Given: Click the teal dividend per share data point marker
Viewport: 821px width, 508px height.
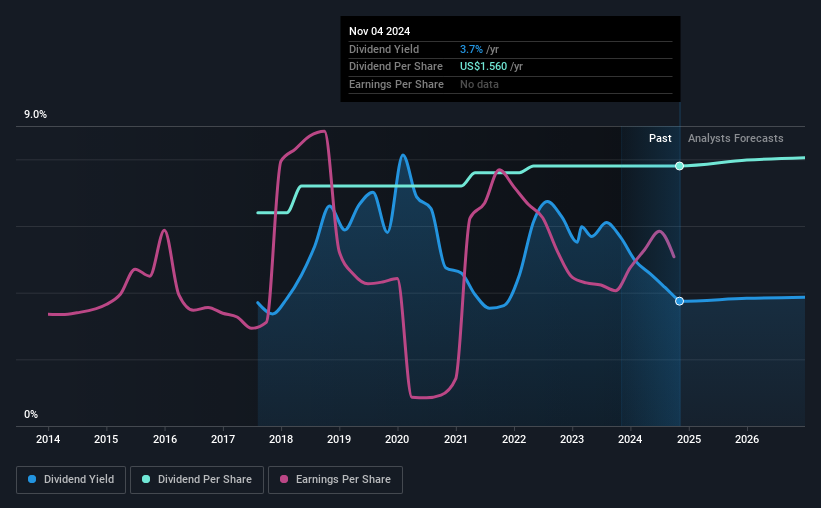Looking at the screenshot, I should pyautogui.click(x=679, y=166).
